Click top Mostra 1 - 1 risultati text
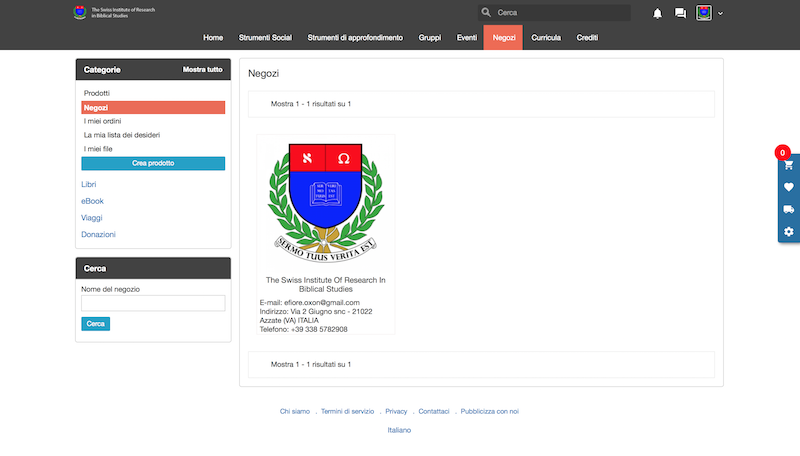800x456 pixels. pyautogui.click(x=311, y=104)
